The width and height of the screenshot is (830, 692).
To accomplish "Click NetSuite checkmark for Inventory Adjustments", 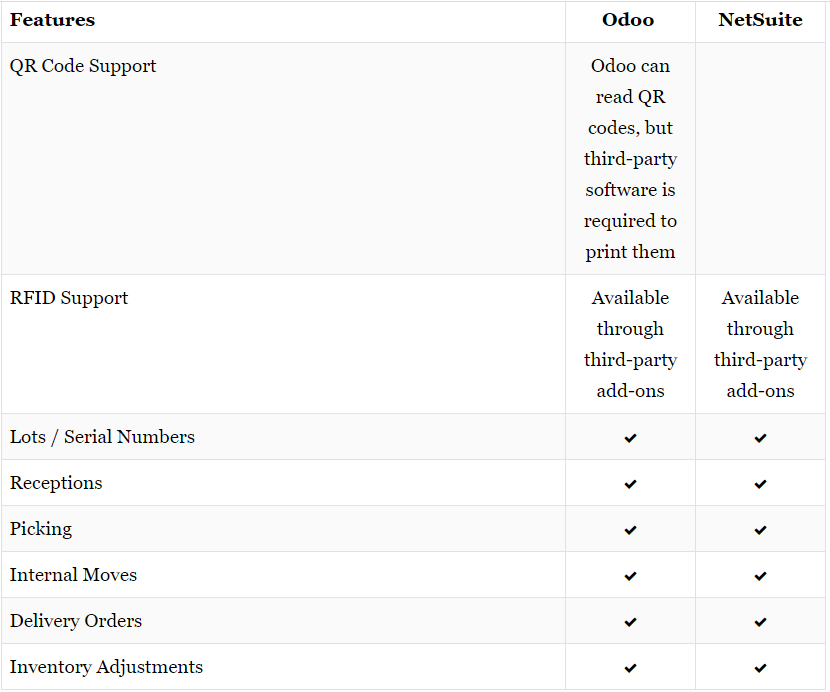I will [x=760, y=668].
